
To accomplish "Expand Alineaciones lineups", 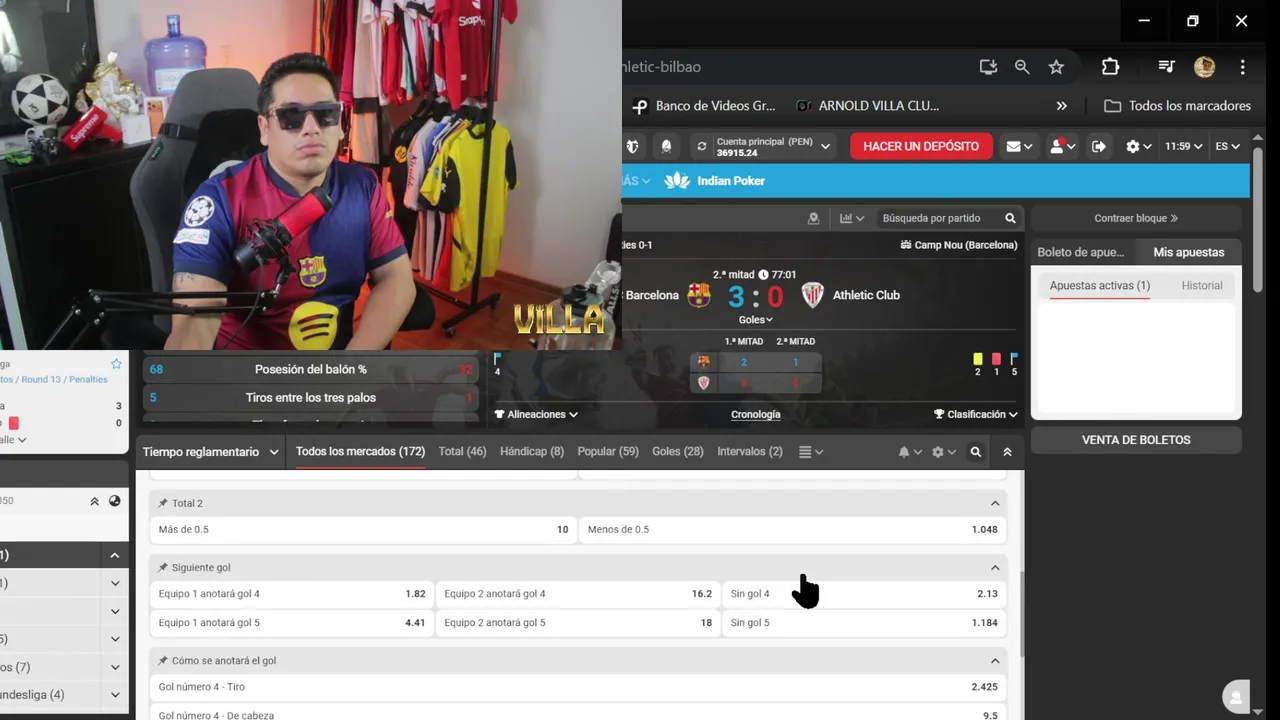I will click(x=536, y=414).
